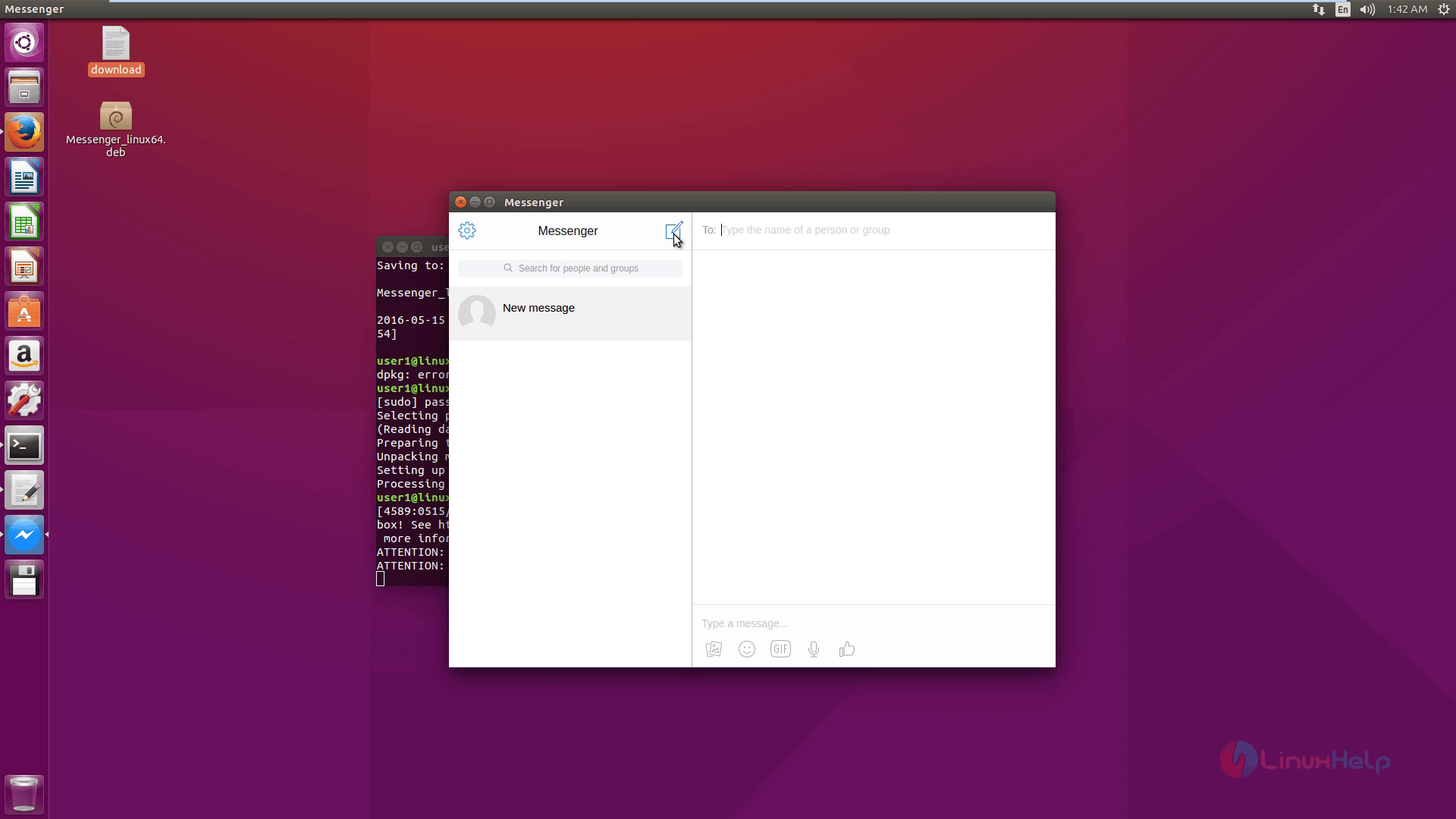Open System Settings wrench-gear icon
Viewport: 1456px width, 819px height.
pyautogui.click(x=24, y=400)
